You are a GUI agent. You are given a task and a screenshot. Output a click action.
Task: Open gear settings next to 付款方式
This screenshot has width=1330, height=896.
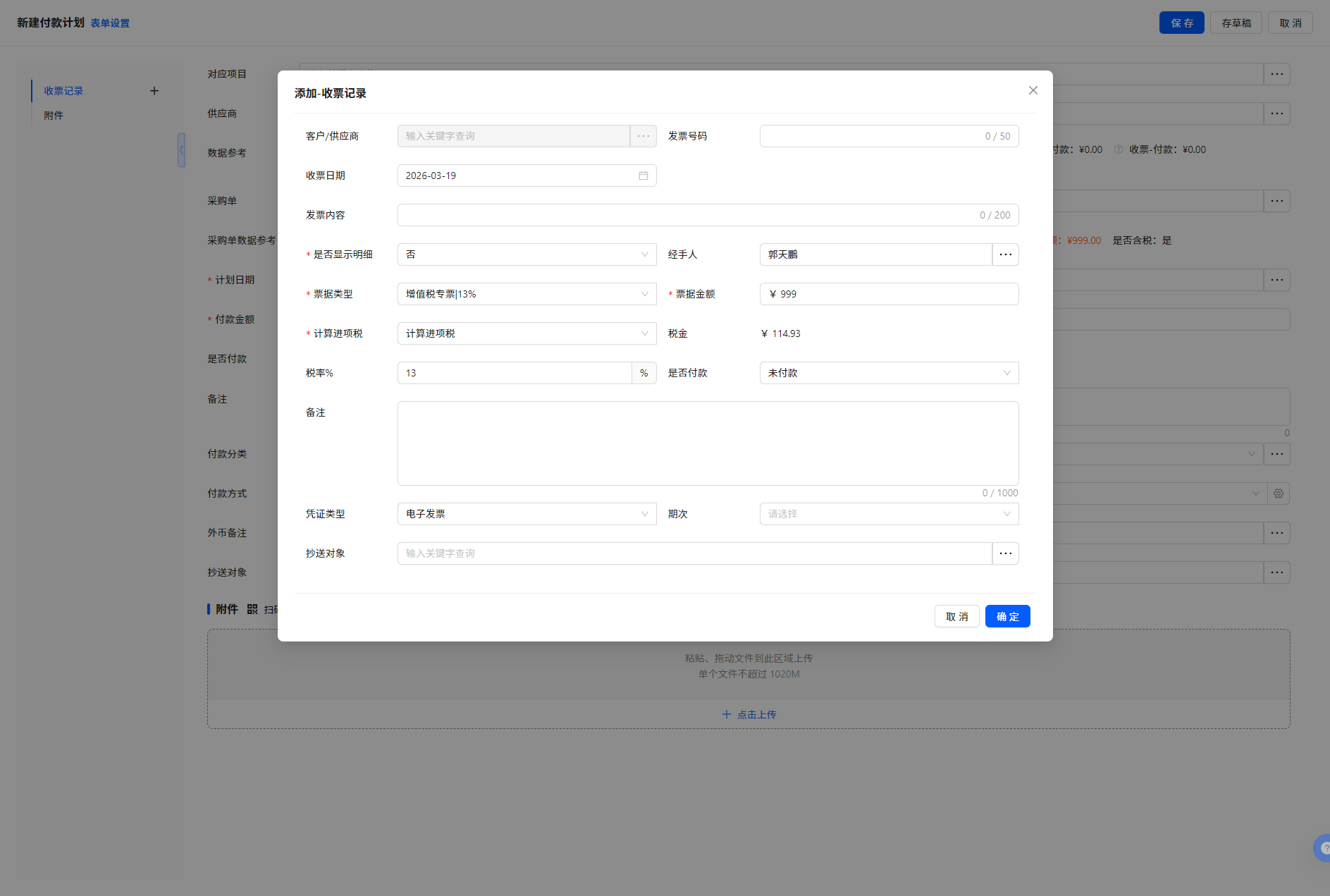pyautogui.click(x=1278, y=493)
